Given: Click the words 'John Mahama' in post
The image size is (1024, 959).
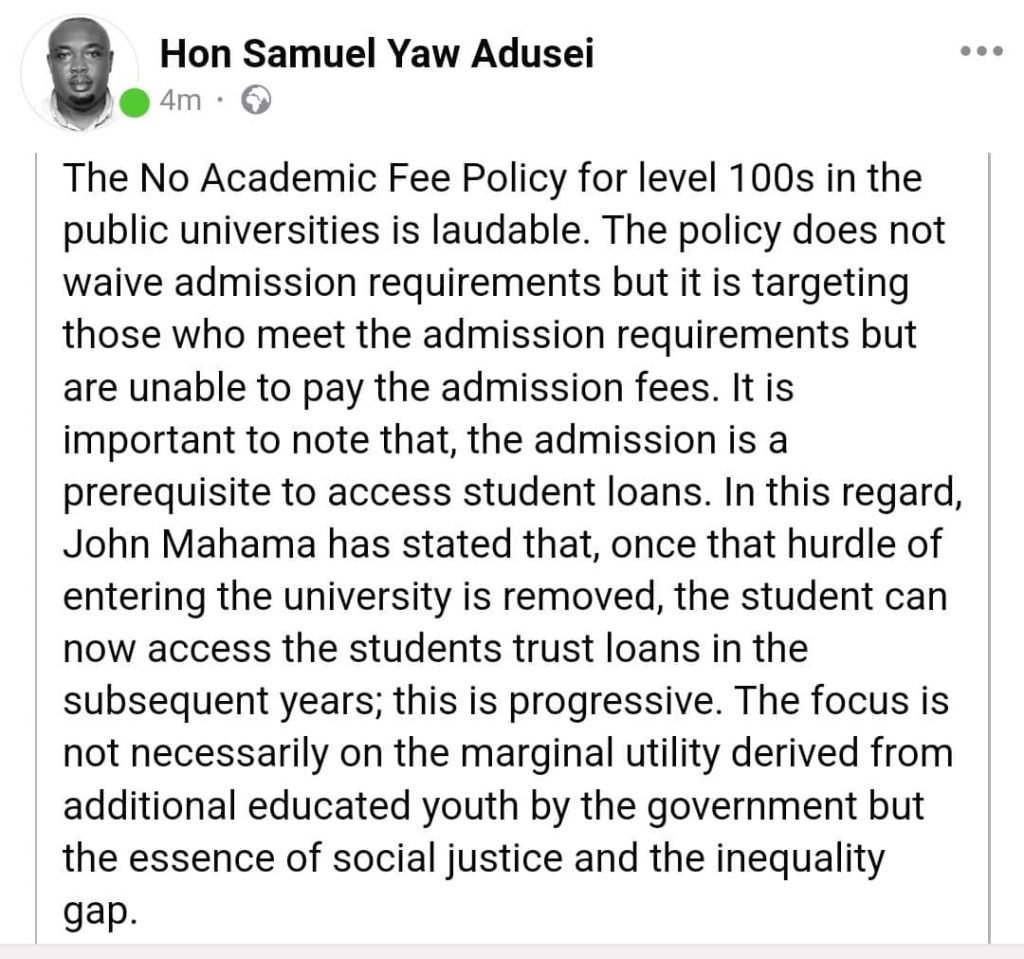Looking at the screenshot, I should coord(189,544).
